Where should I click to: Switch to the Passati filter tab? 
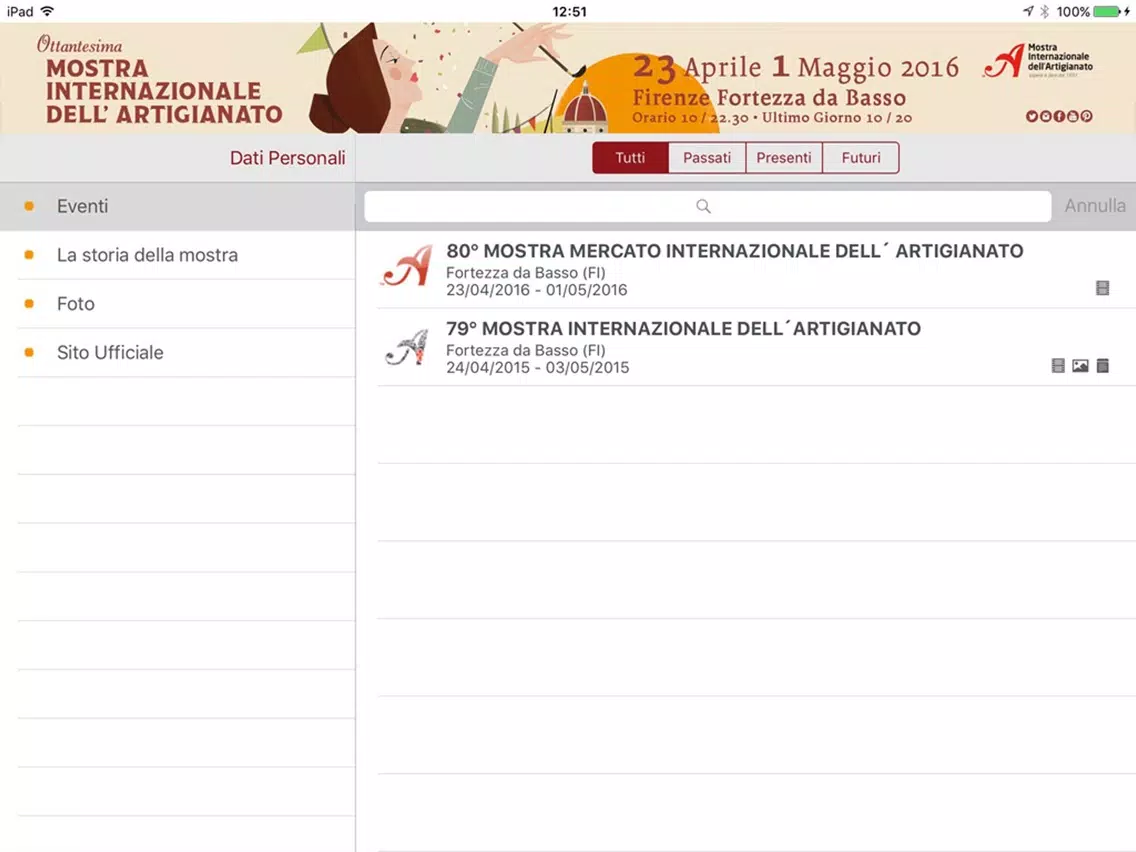[707, 158]
